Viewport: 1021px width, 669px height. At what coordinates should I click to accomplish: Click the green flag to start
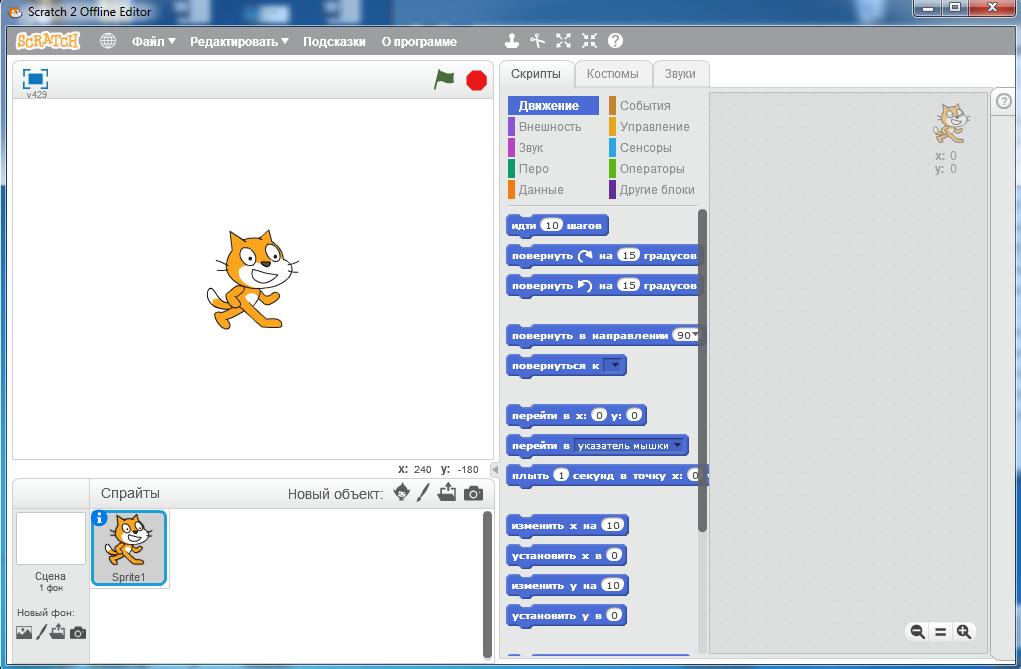(444, 79)
